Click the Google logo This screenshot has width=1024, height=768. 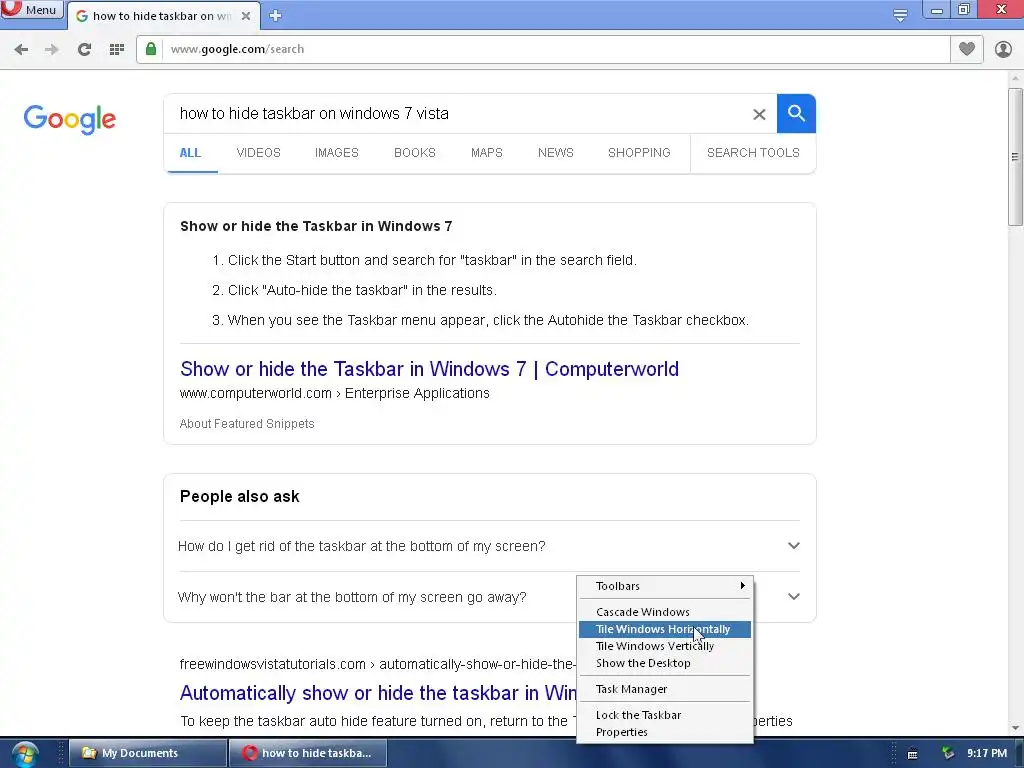[70, 119]
